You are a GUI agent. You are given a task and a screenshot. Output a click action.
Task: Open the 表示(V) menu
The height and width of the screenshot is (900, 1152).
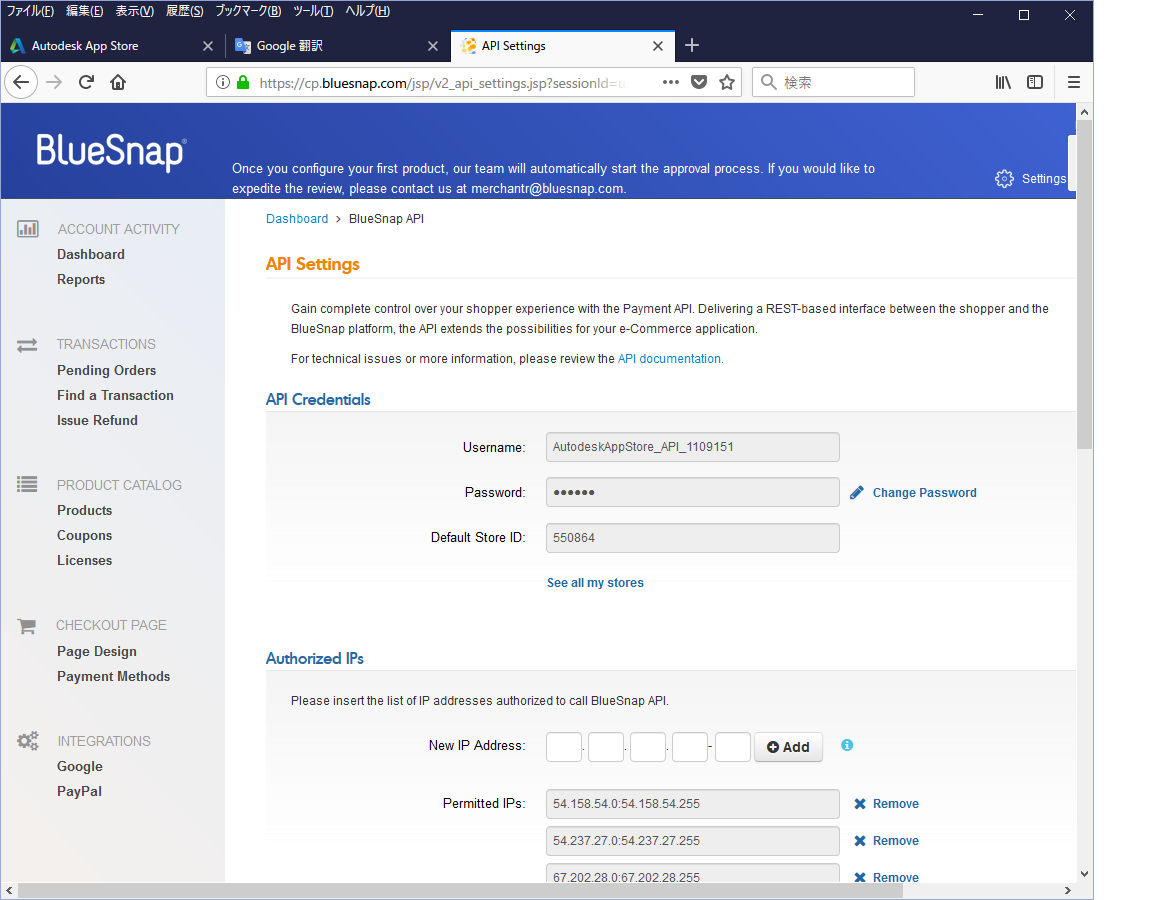(134, 11)
